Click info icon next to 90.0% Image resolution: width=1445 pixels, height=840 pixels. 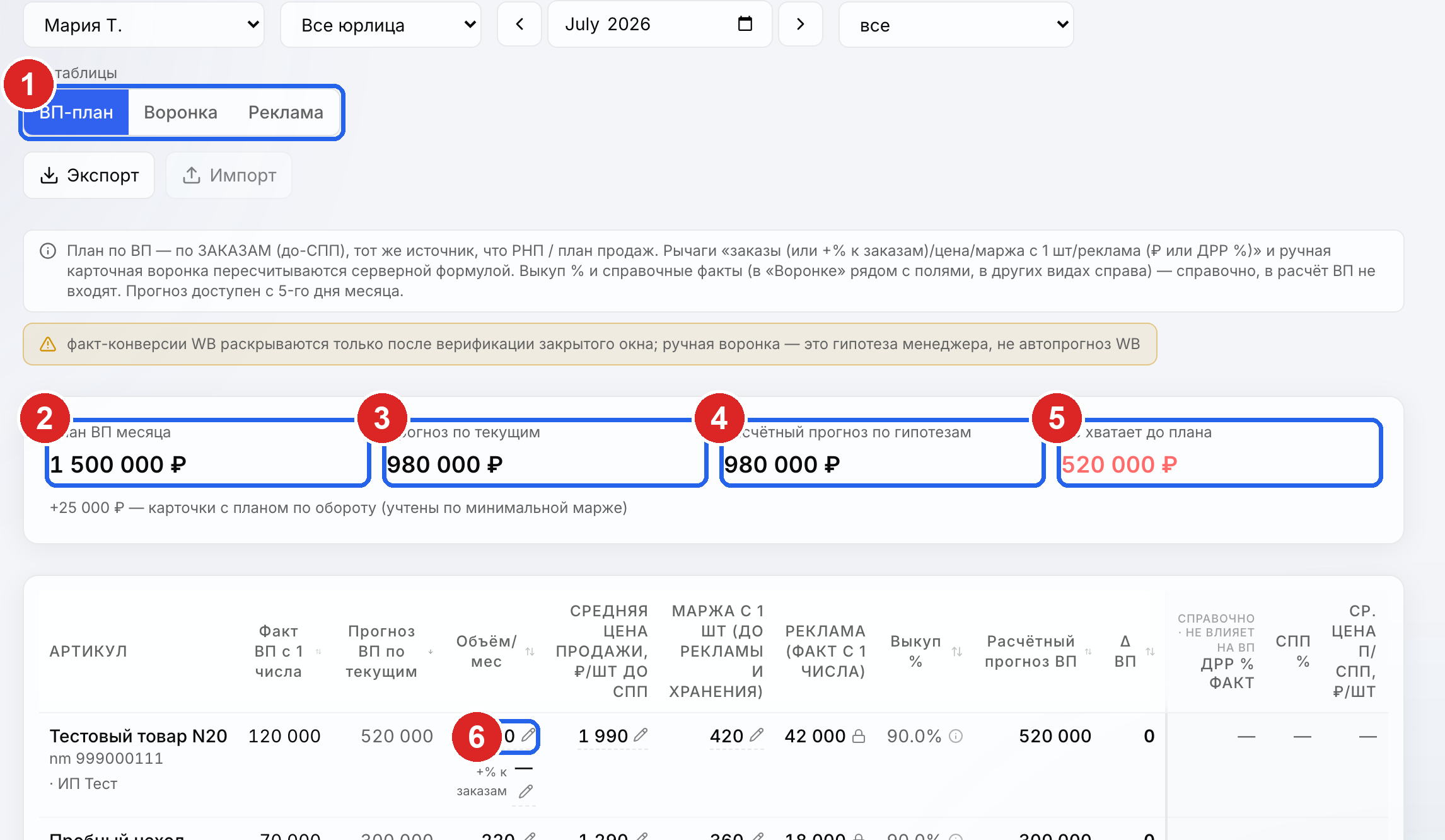pyautogui.click(x=956, y=736)
